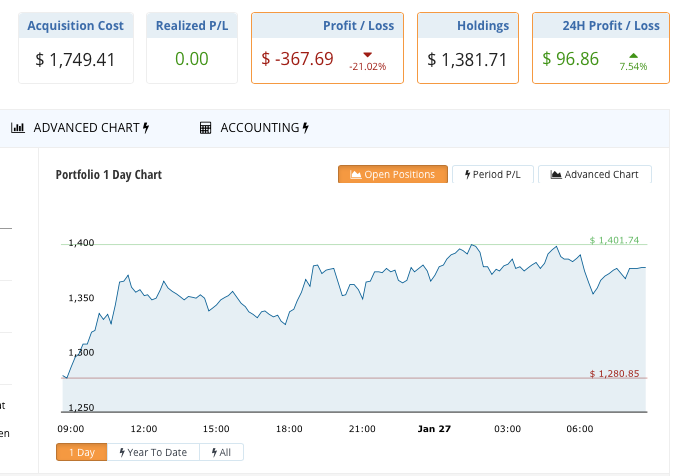Click the Holdings card showing $ 1,381.71
Image resolution: width=673 pixels, height=476 pixels.
(467, 48)
